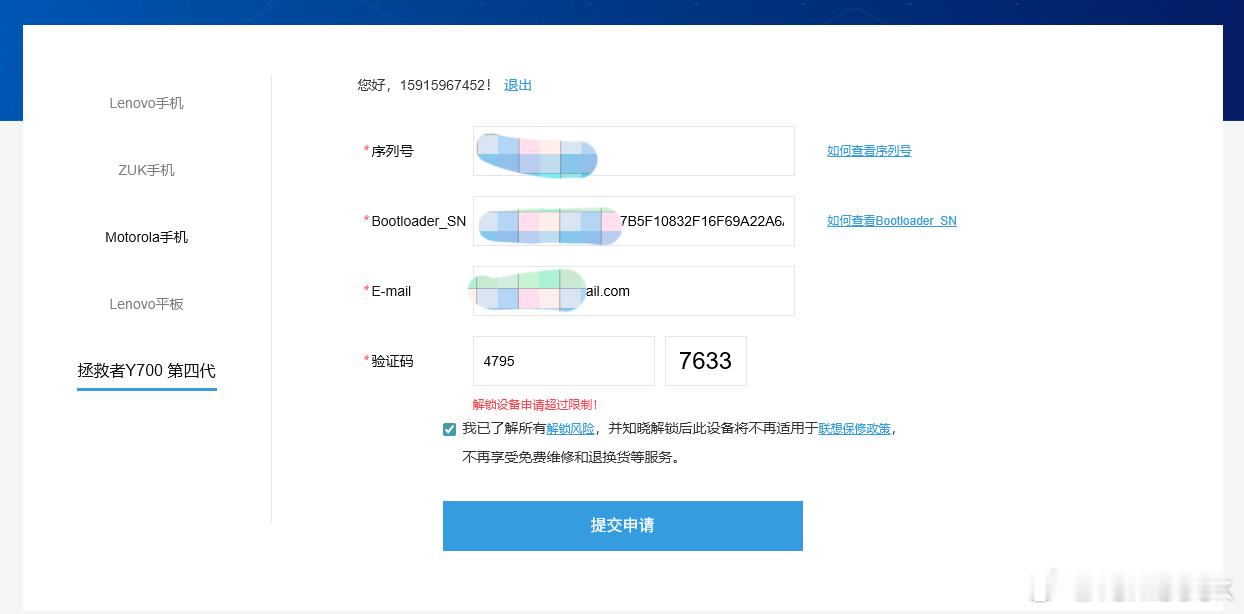
Task: Select the 拯救者Y700 第四代 tab
Action: pyautogui.click(x=146, y=370)
